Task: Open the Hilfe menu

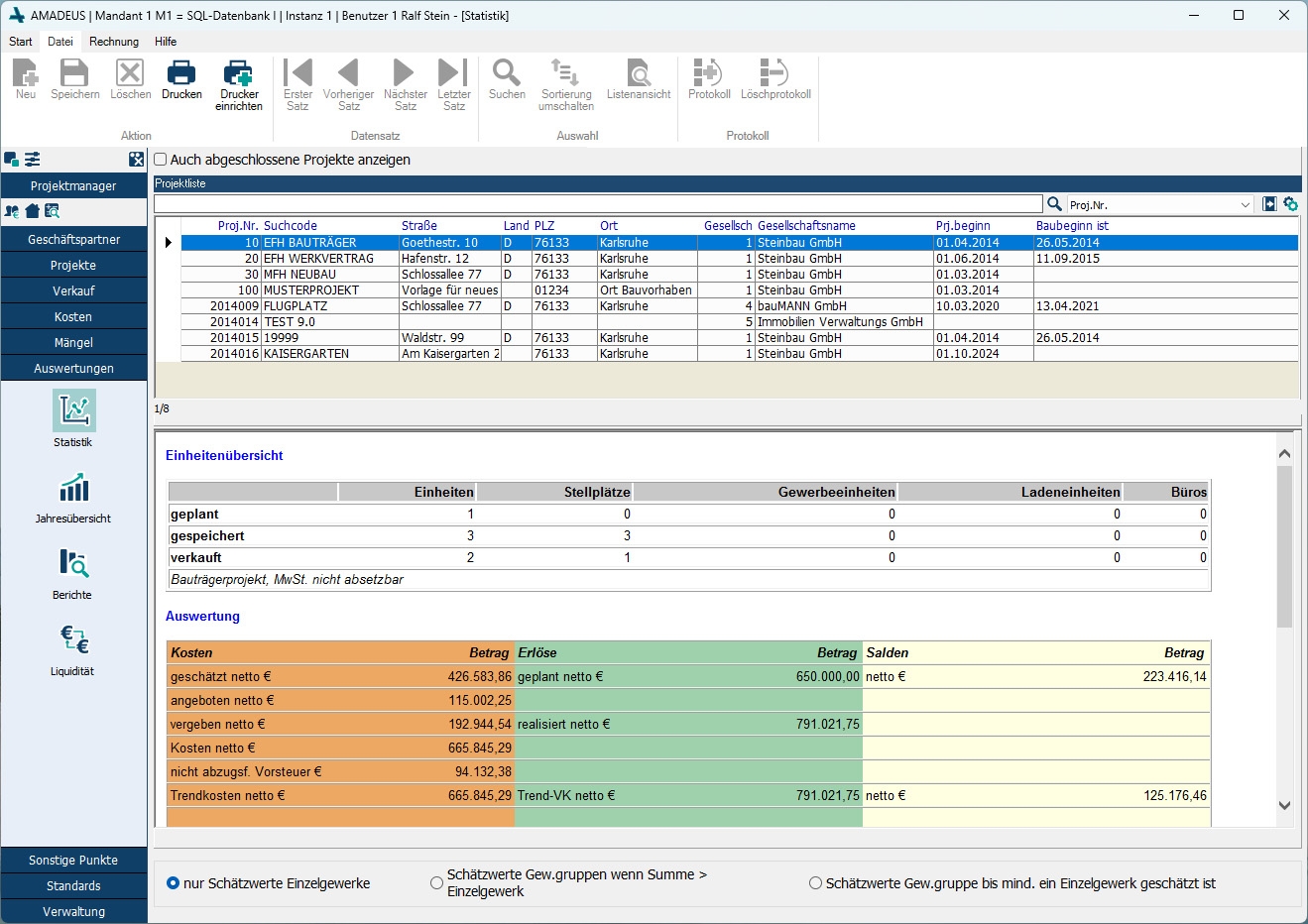Action: pyautogui.click(x=166, y=42)
